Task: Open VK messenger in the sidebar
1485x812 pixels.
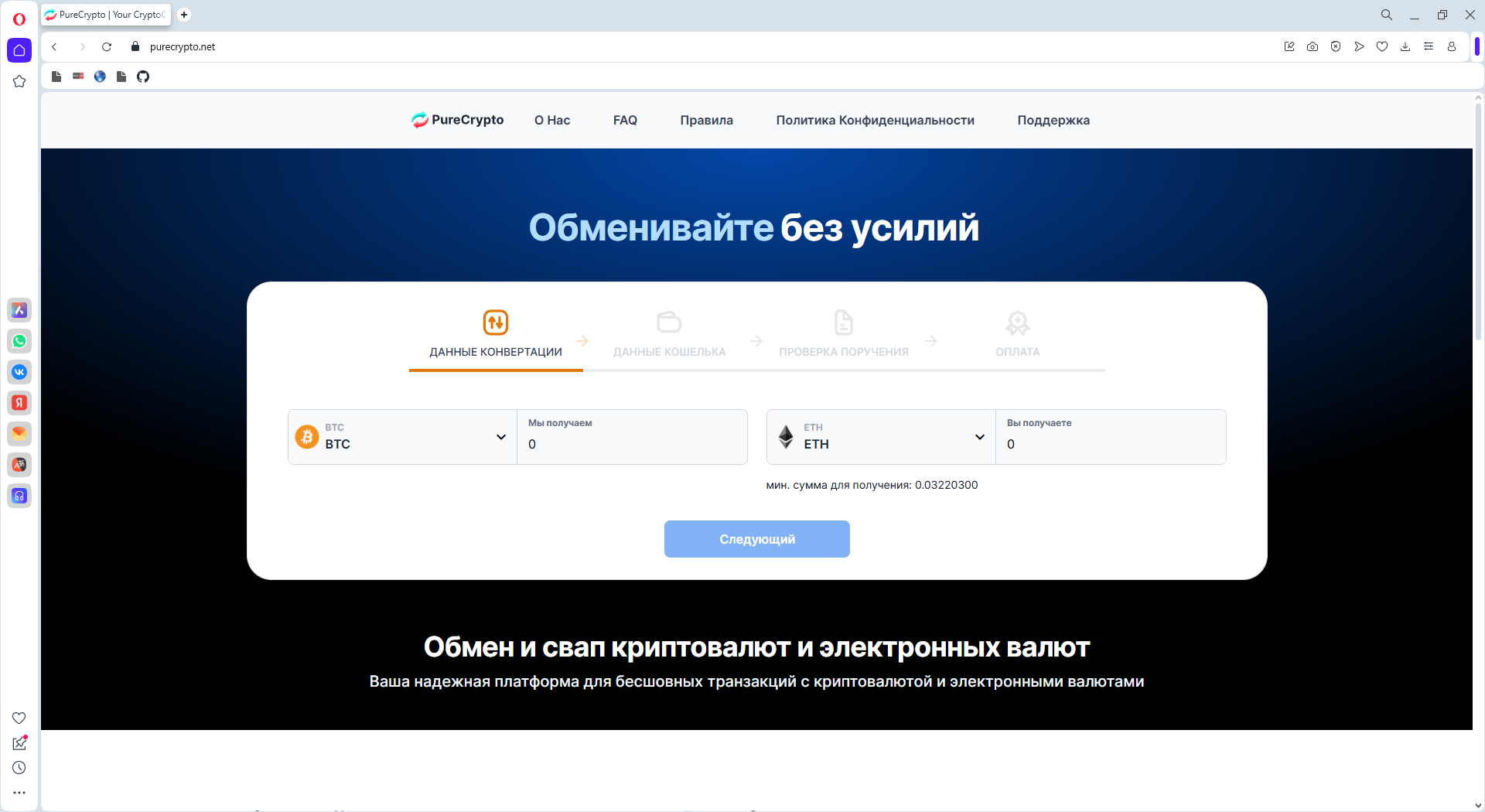Action: click(x=19, y=372)
